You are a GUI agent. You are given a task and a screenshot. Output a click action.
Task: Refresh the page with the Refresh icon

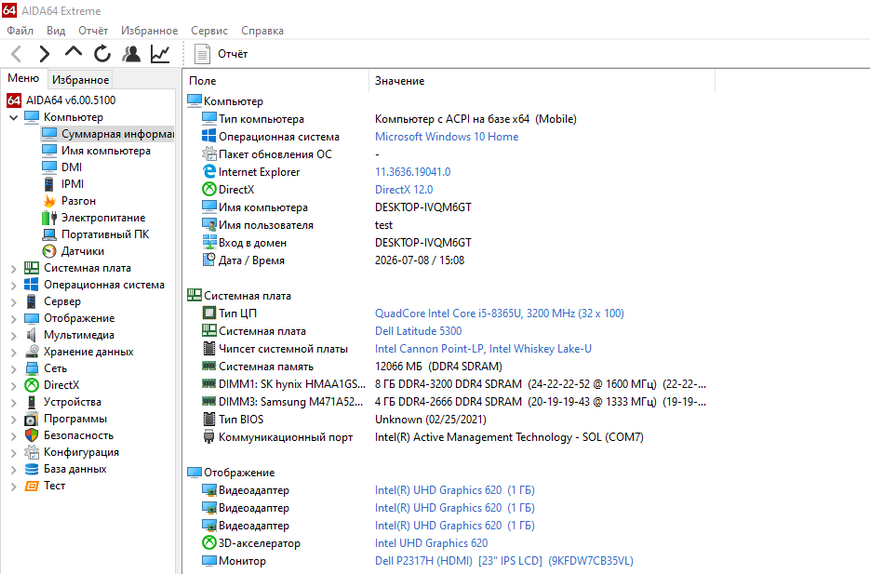(x=102, y=54)
